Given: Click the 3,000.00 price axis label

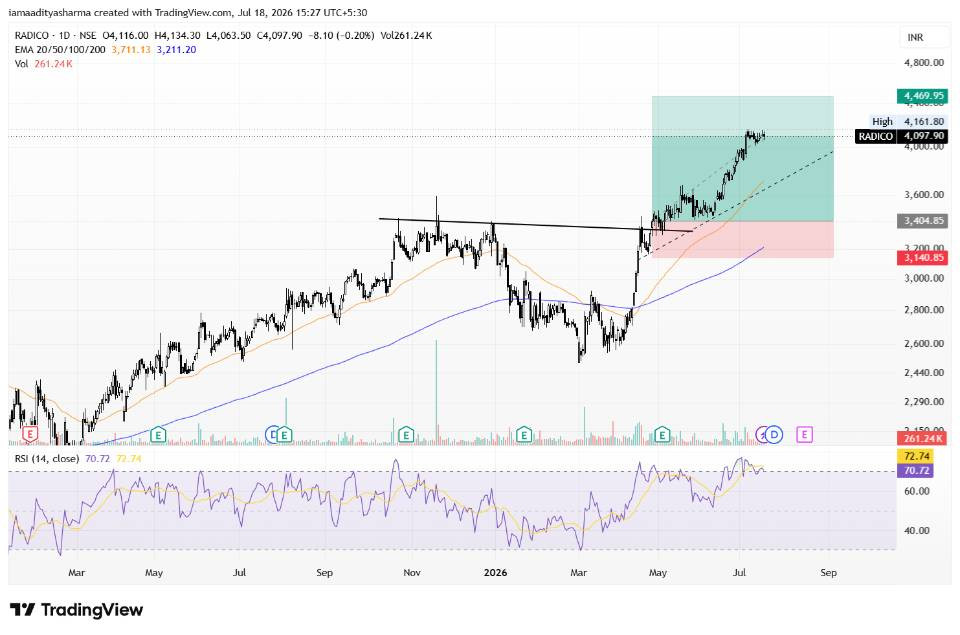Looking at the screenshot, I should point(924,278).
